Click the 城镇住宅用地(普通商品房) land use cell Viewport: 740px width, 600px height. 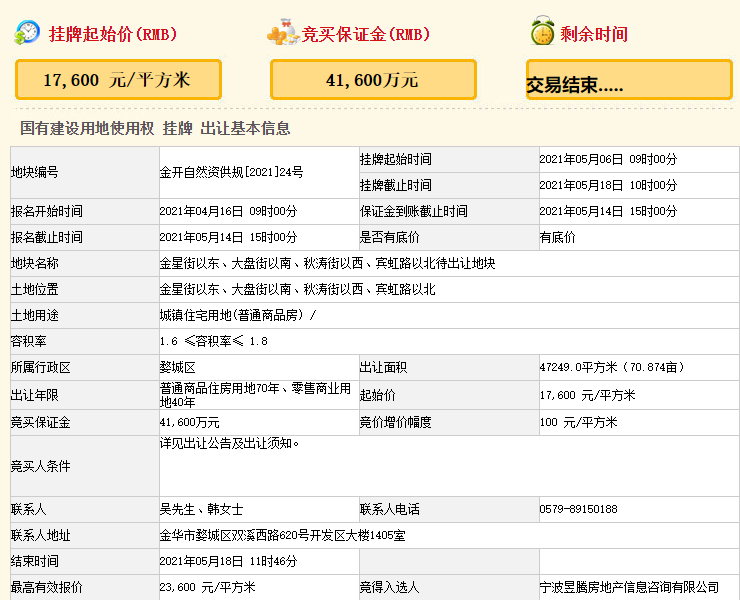click(237, 315)
